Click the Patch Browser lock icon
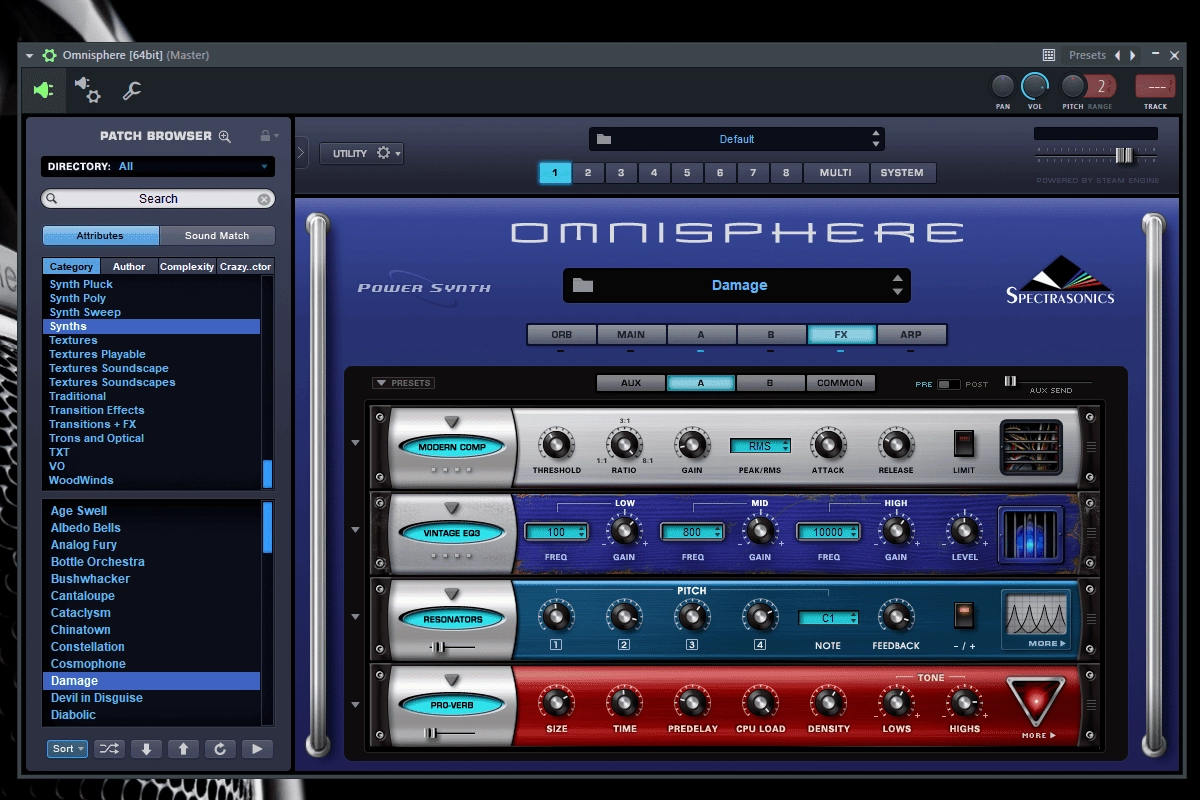This screenshot has height=800, width=1200. tap(265, 136)
